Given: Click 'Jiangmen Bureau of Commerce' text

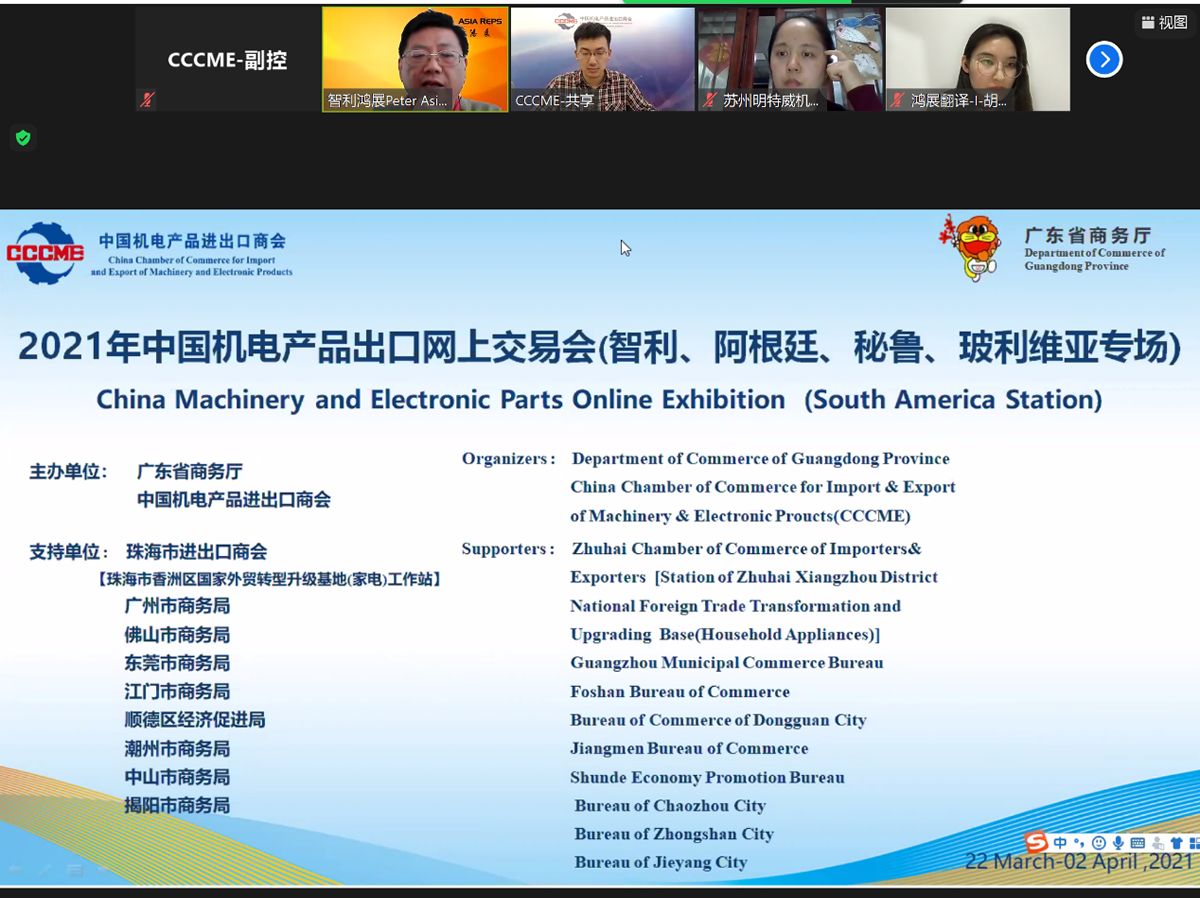Looking at the screenshot, I should point(689,748).
